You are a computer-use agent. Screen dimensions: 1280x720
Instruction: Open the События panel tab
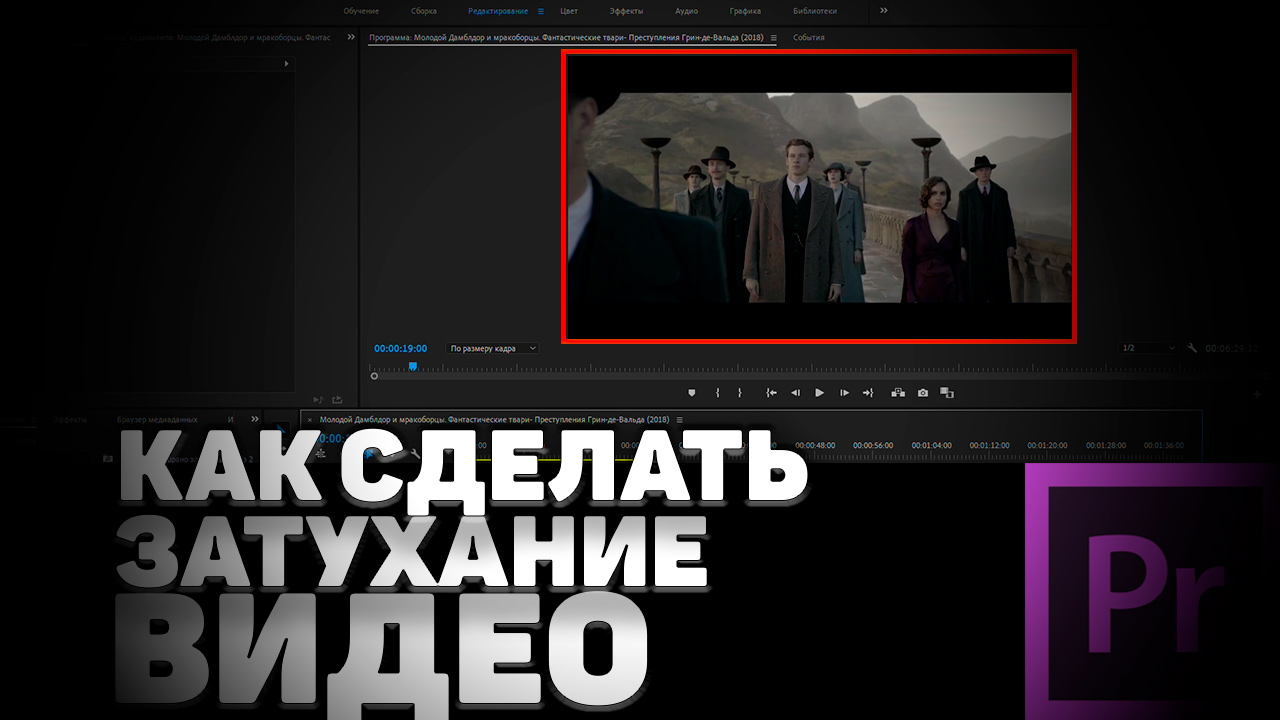coord(809,38)
